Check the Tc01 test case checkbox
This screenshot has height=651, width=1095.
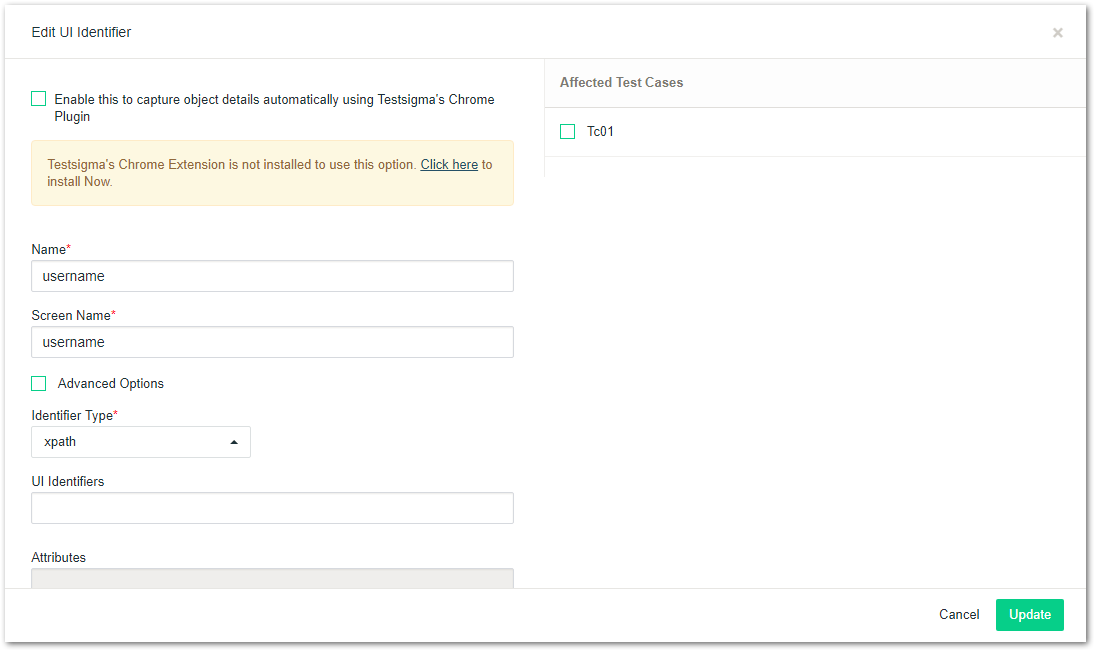568,132
